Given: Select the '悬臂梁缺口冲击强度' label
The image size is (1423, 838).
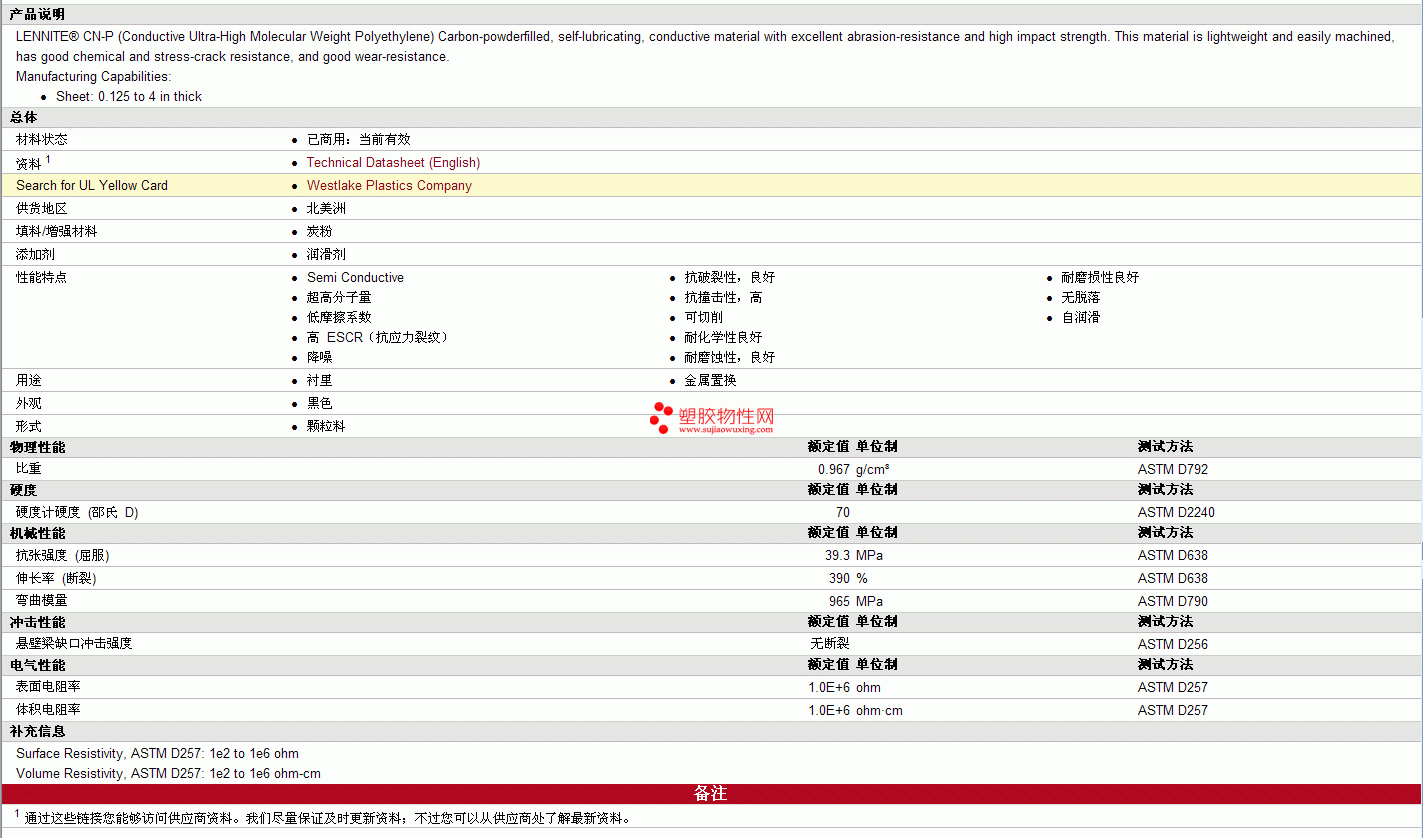Looking at the screenshot, I should pos(74,644).
